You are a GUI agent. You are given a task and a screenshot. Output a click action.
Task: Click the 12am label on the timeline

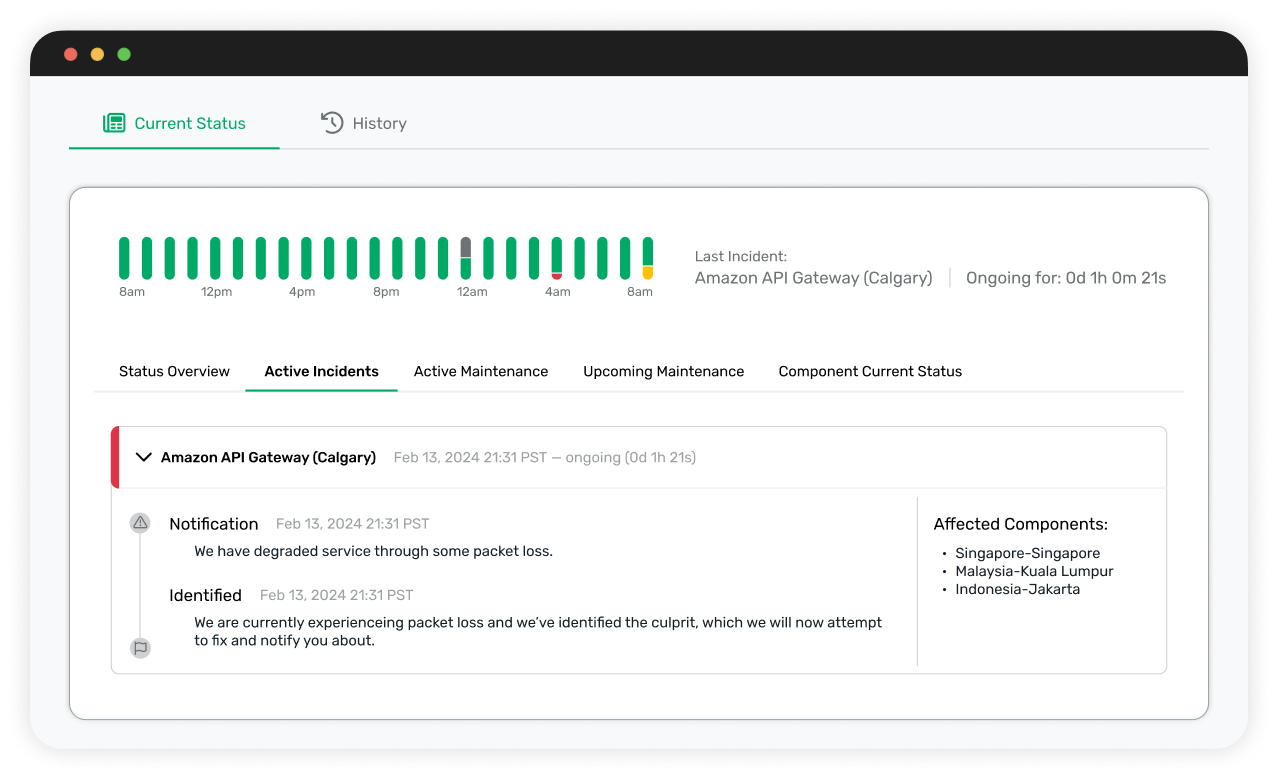(472, 292)
